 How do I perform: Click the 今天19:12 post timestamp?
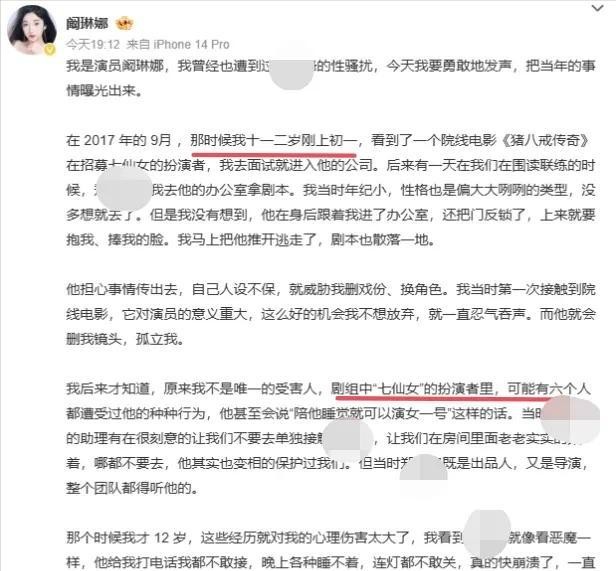click(93, 44)
